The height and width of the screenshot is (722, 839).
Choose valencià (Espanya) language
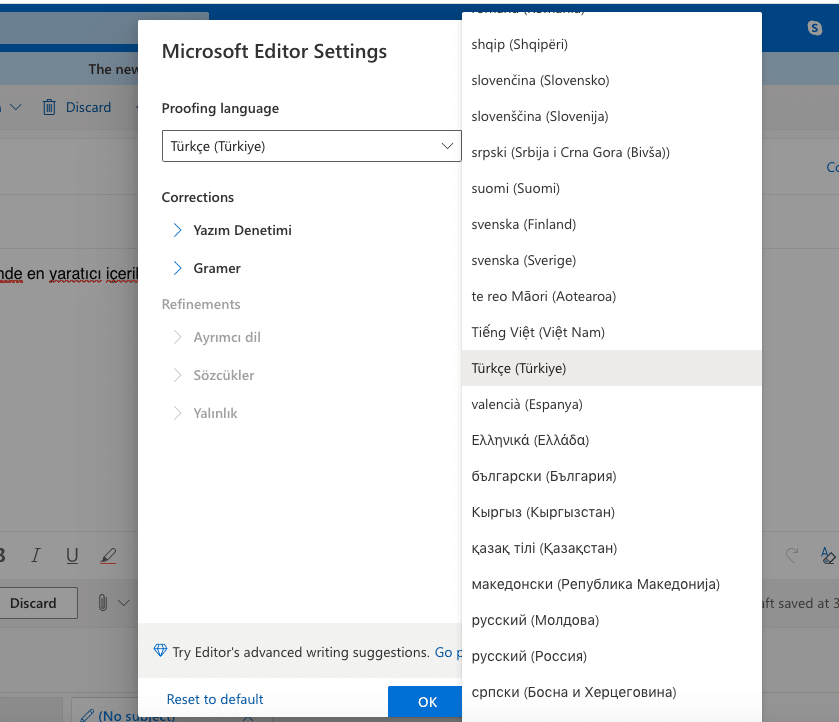pos(612,404)
